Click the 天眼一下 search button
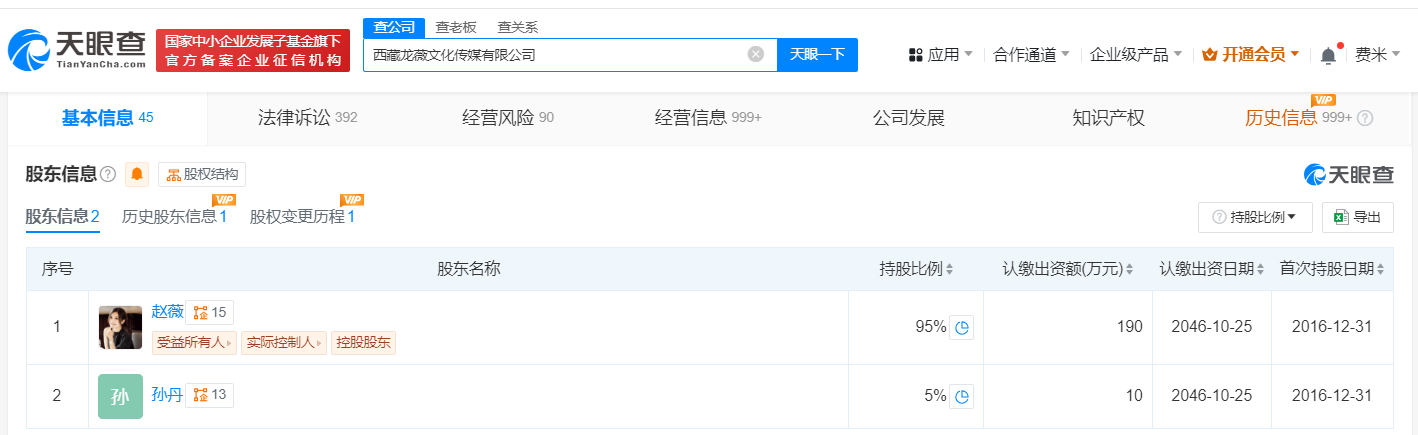This screenshot has height=435, width=1418. pyautogui.click(x=817, y=55)
